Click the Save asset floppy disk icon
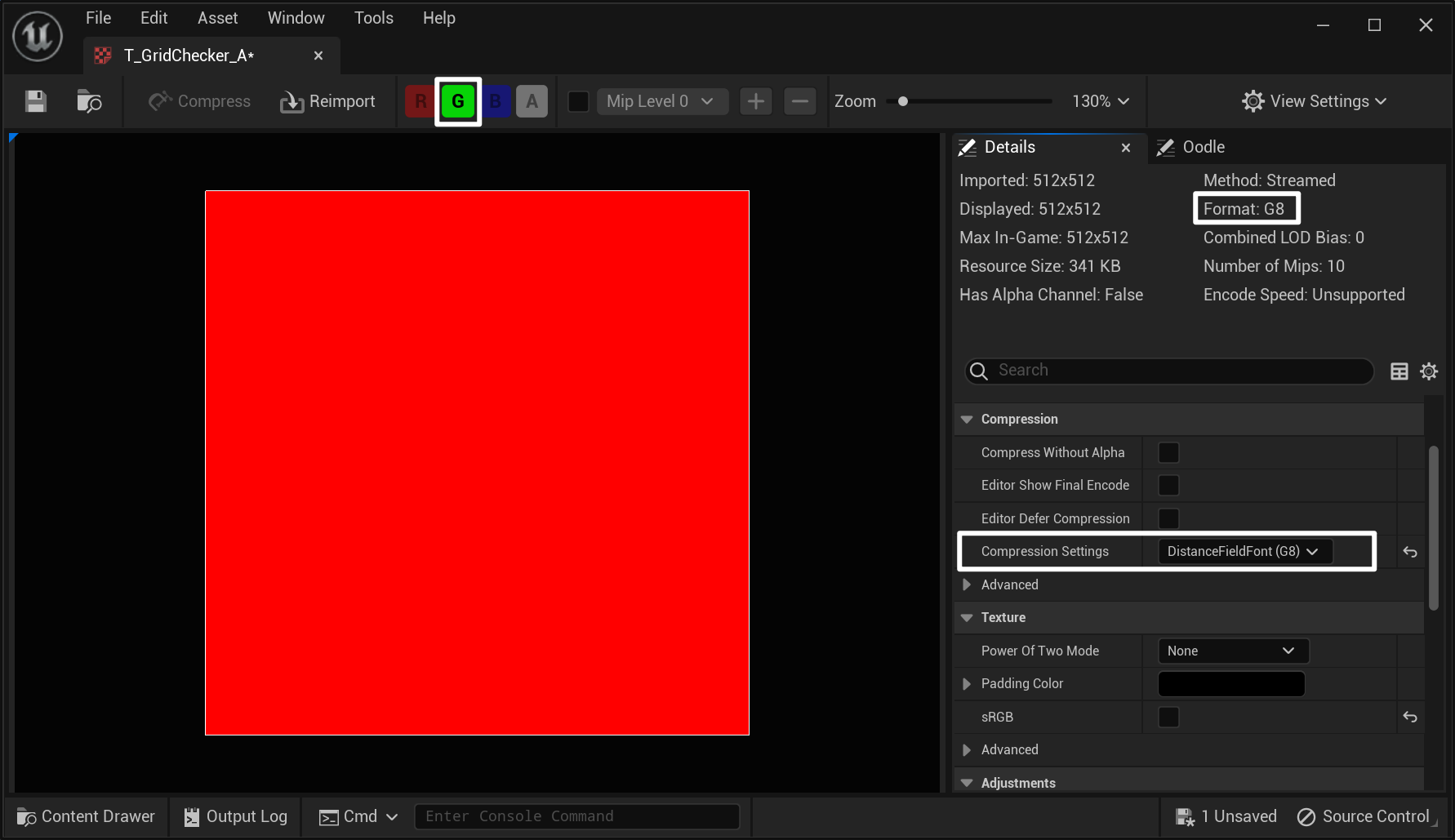Screen dimensions: 1455x840 point(36,101)
